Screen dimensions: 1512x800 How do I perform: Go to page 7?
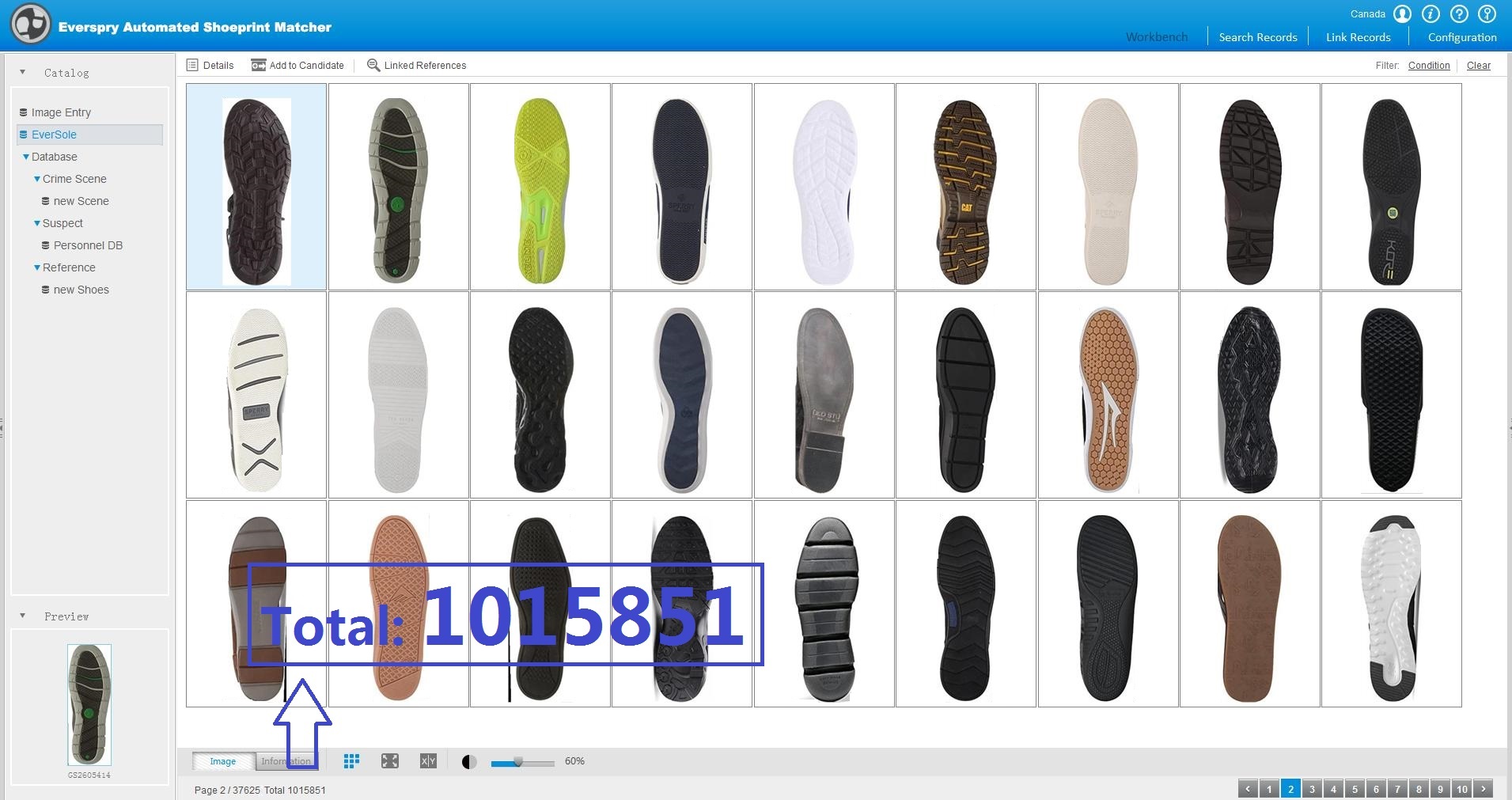tap(1397, 789)
